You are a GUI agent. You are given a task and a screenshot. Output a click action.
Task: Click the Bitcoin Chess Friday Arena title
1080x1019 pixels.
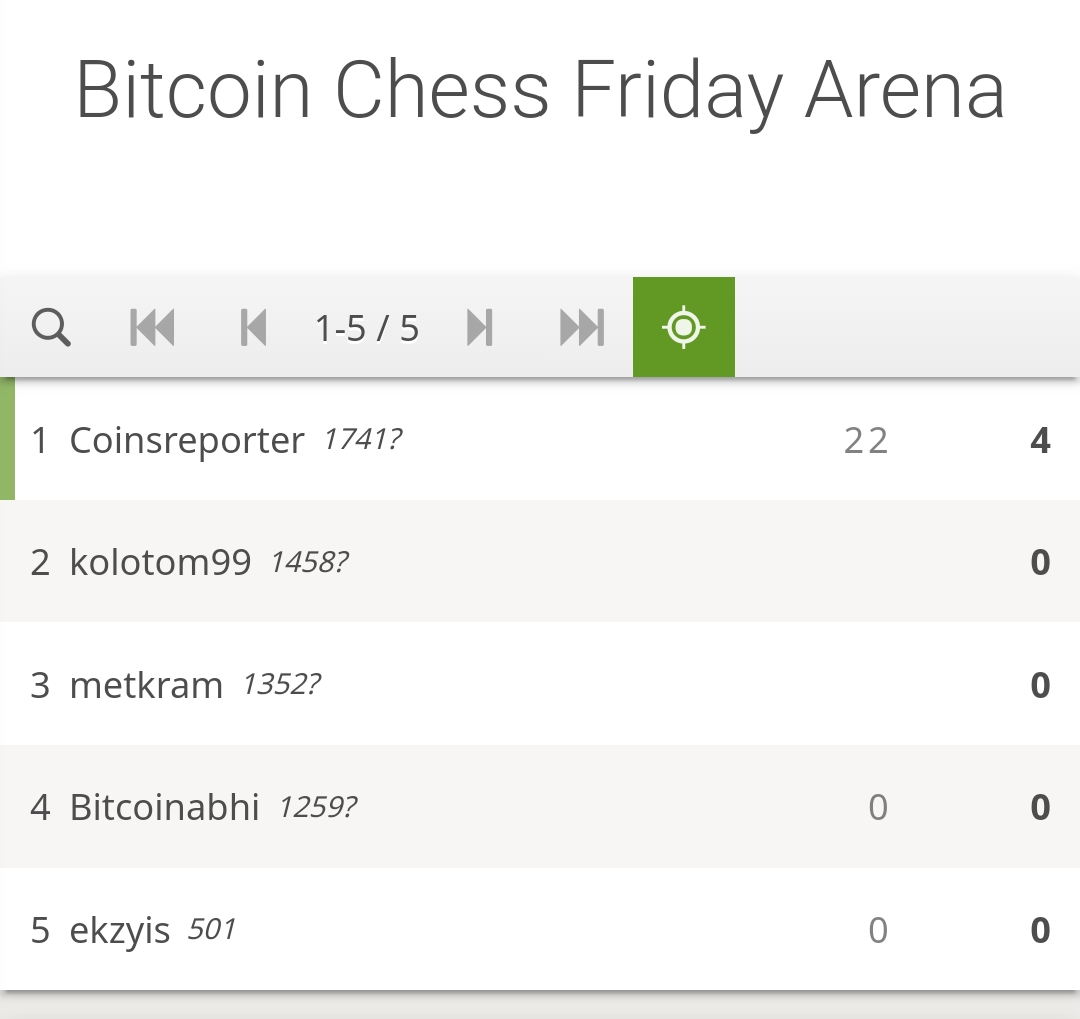[540, 90]
